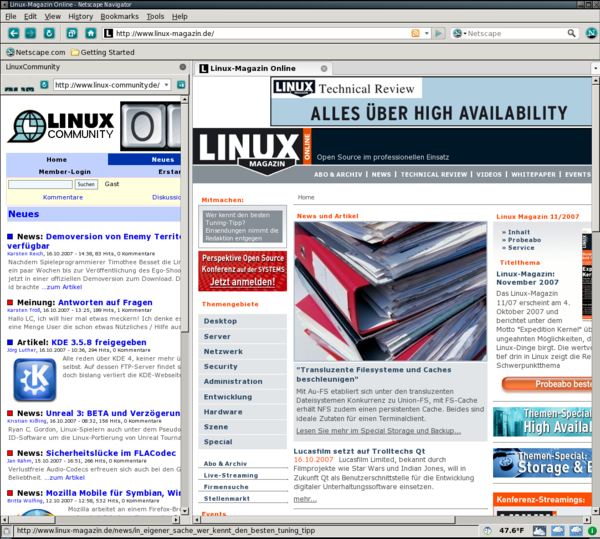Open the Antworten auf Fragen link
This screenshot has height=539, width=600.
click(105, 303)
